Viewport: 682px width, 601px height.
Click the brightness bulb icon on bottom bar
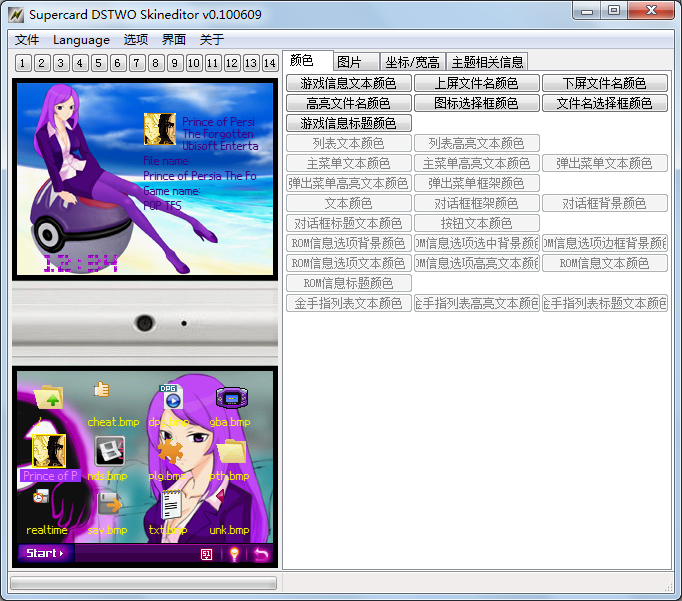(234, 554)
